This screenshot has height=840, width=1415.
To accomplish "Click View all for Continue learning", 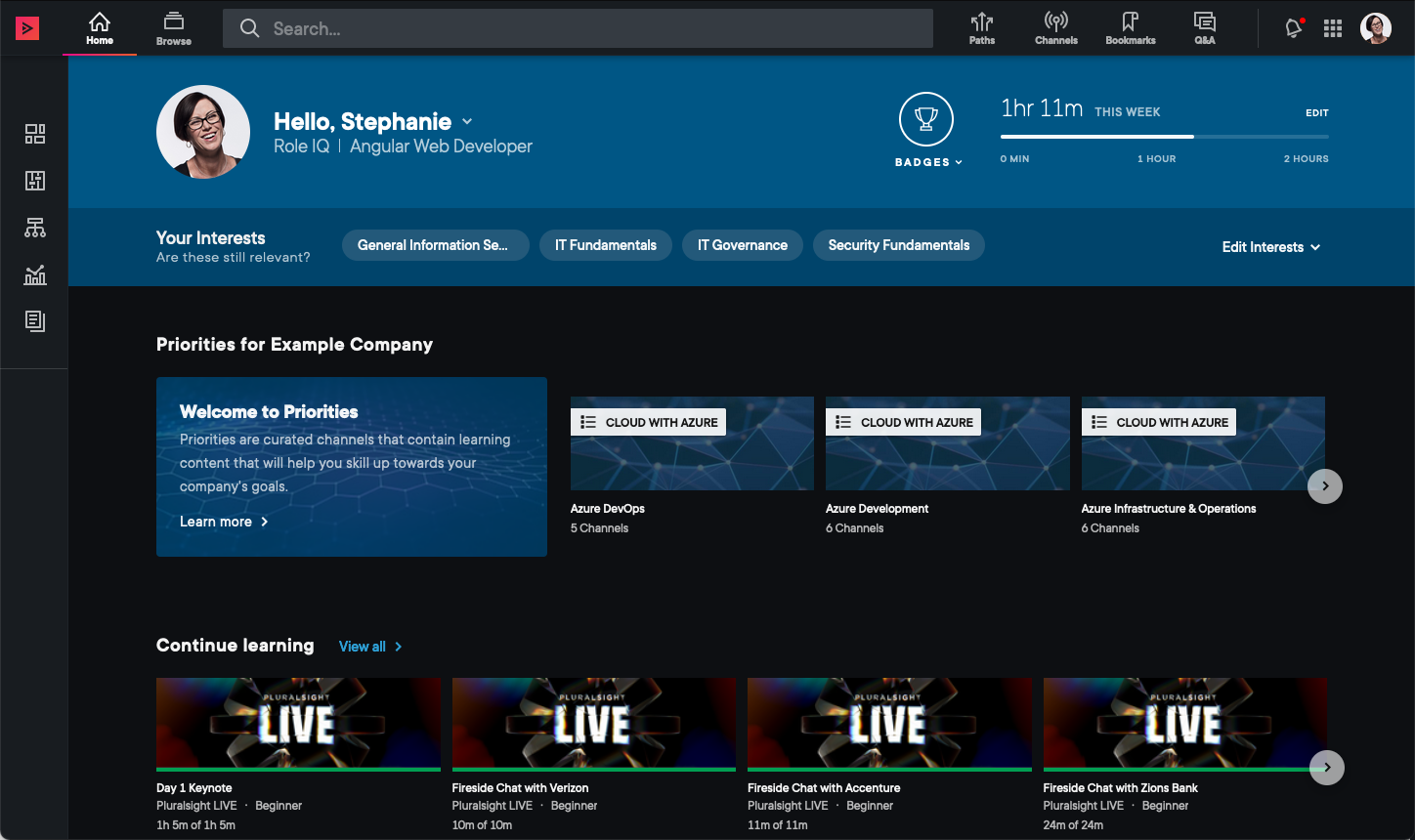I will (x=370, y=647).
